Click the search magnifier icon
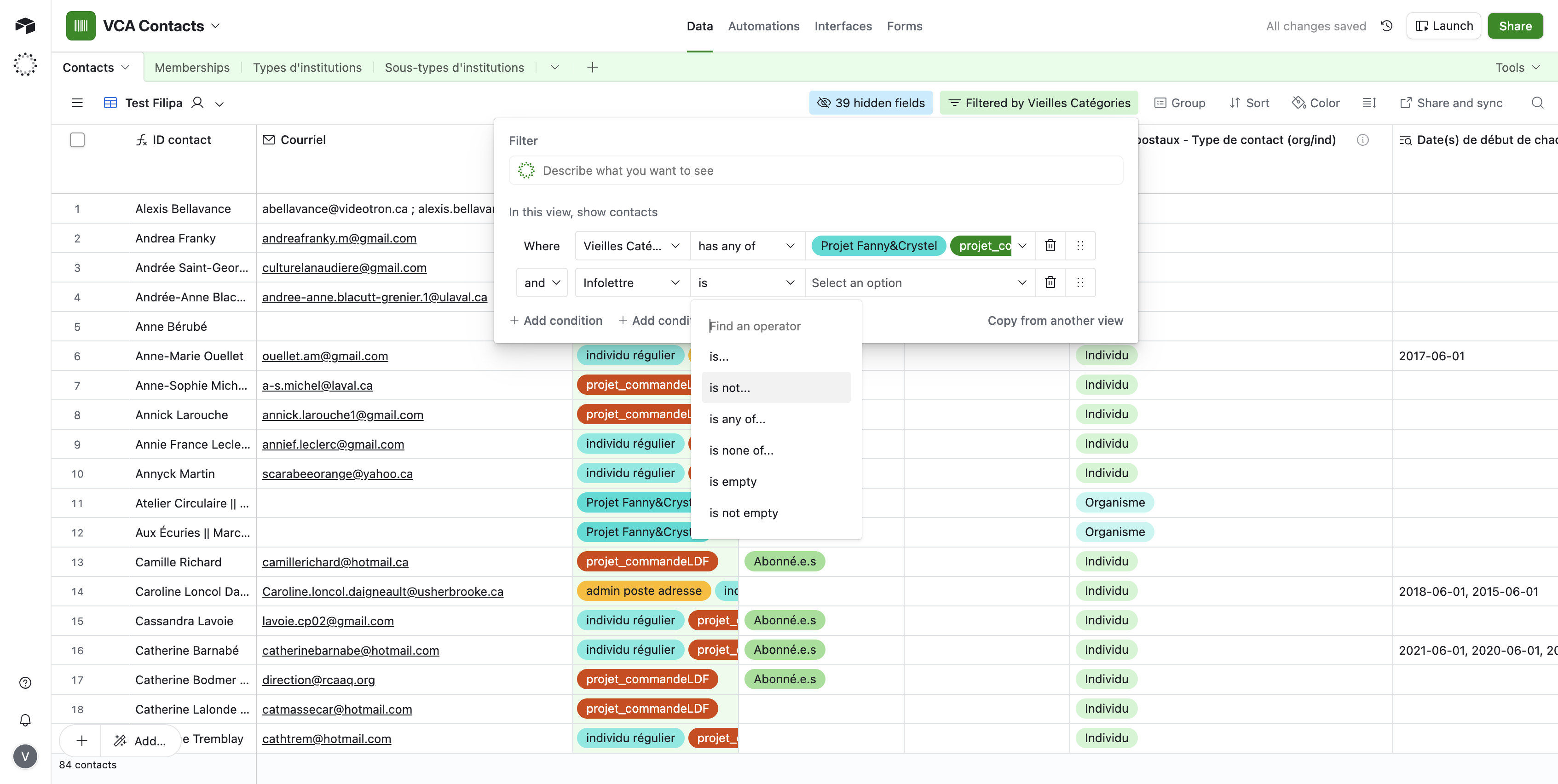 click(x=1537, y=103)
